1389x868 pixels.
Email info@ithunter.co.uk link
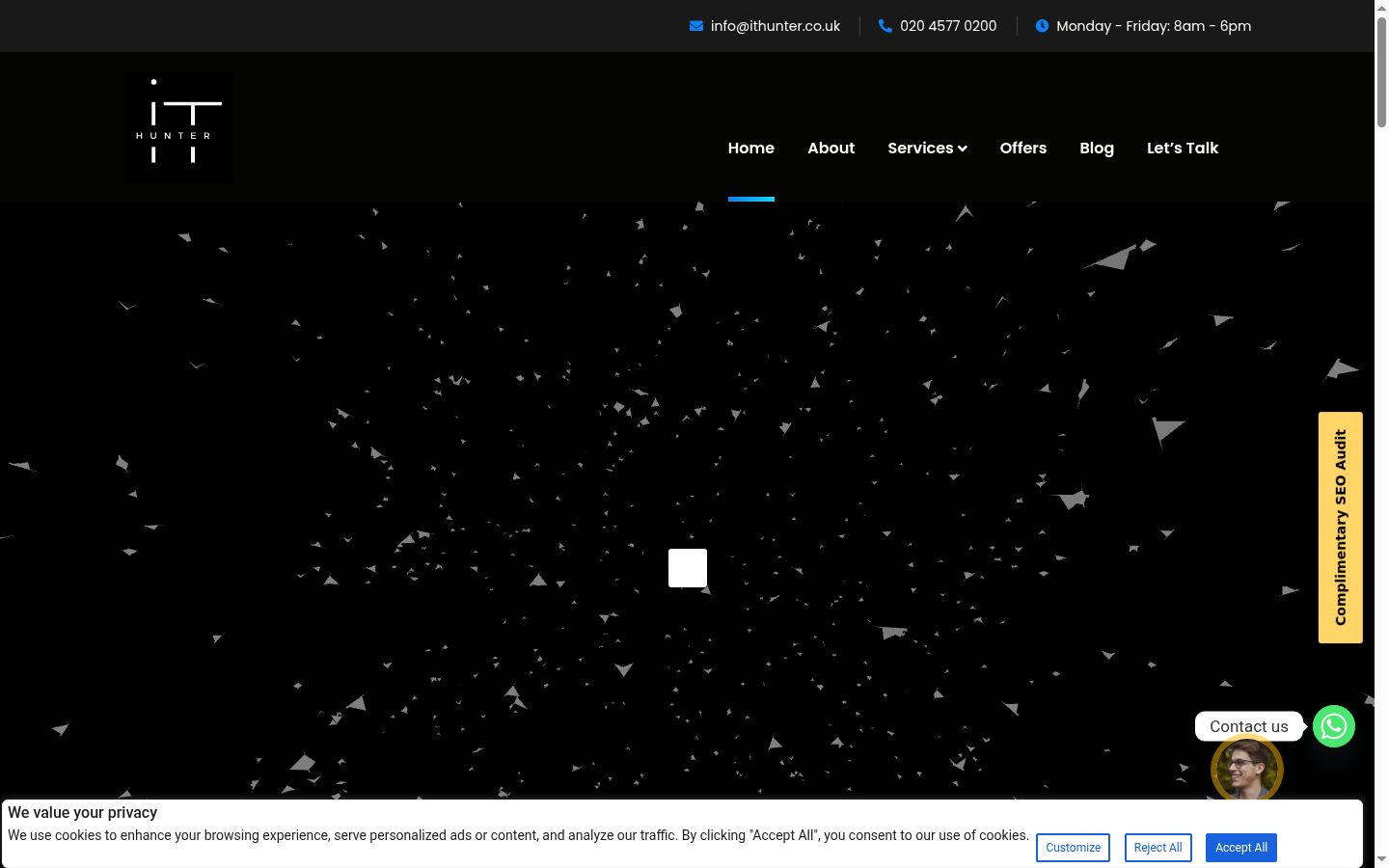pyautogui.click(x=776, y=26)
